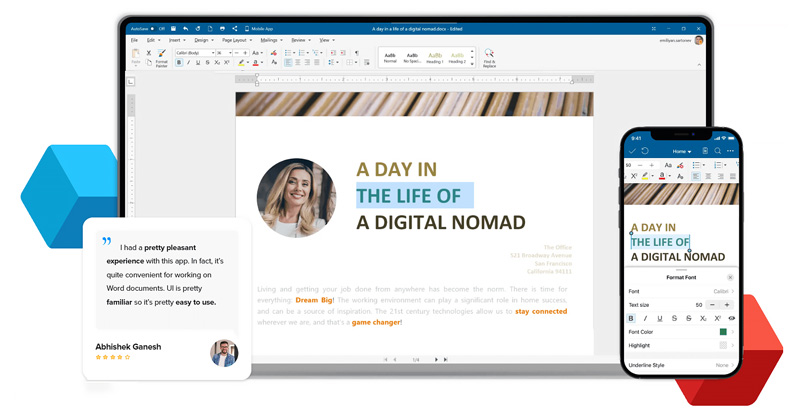The image size is (800, 414).
Task: Open Underline Style setting on phone
Action: coord(682,365)
